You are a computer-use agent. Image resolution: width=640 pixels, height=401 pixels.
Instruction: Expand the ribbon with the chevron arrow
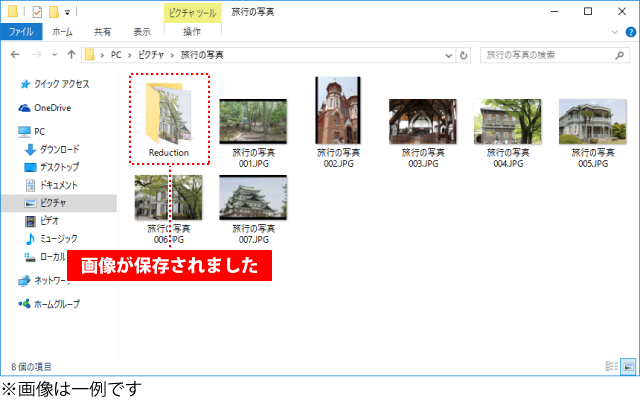tap(615, 32)
